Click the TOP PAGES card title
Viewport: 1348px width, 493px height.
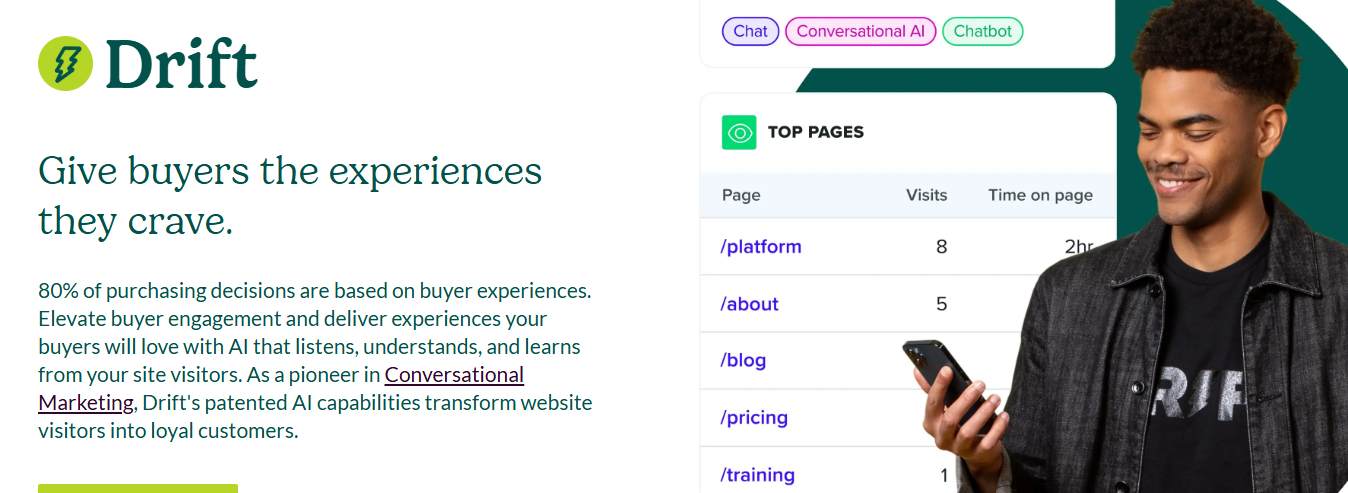pyautogui.click(x=815, y=132)
